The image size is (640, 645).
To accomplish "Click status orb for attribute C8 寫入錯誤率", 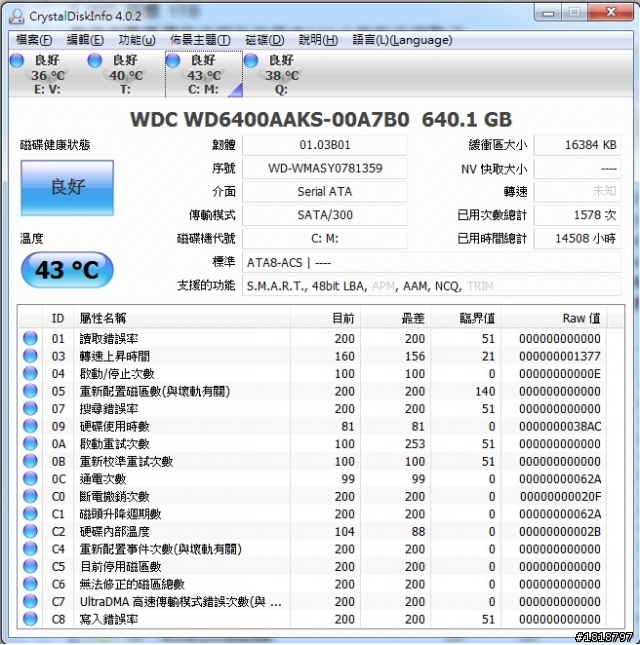I will coord(30,619).
